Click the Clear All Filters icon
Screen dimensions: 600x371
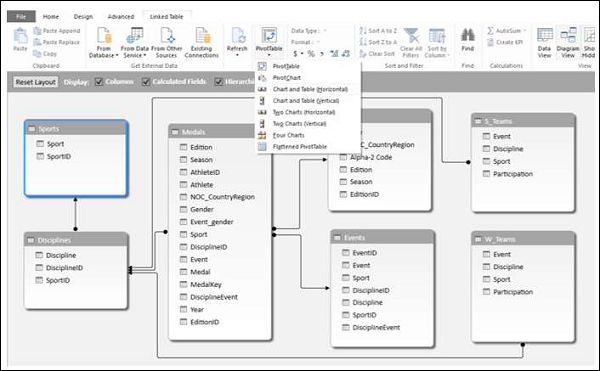click(411, 36)
